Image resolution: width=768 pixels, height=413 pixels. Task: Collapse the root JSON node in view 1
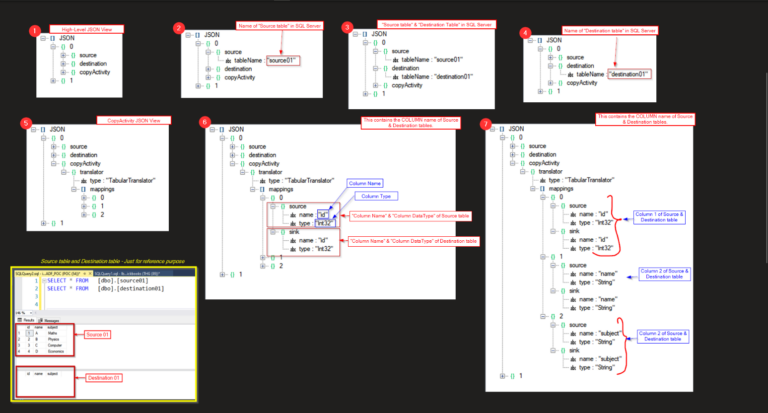(43, 38)
